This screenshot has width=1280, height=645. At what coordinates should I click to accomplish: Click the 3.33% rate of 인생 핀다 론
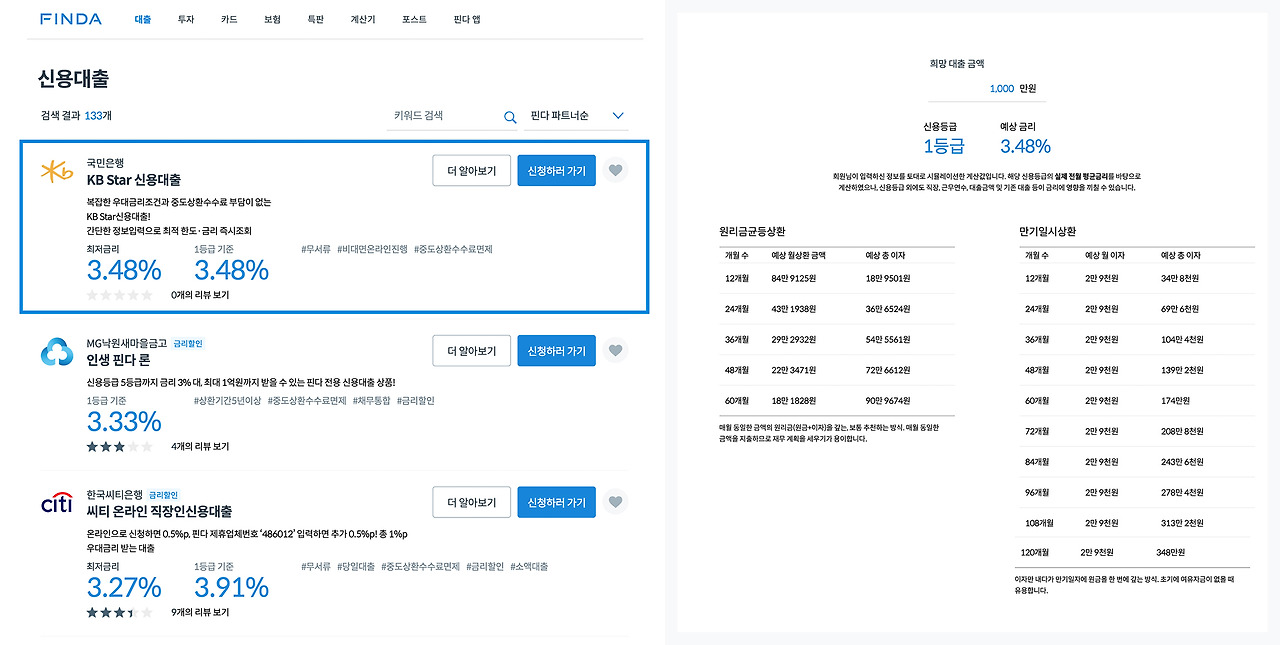[x=124, y=421]
